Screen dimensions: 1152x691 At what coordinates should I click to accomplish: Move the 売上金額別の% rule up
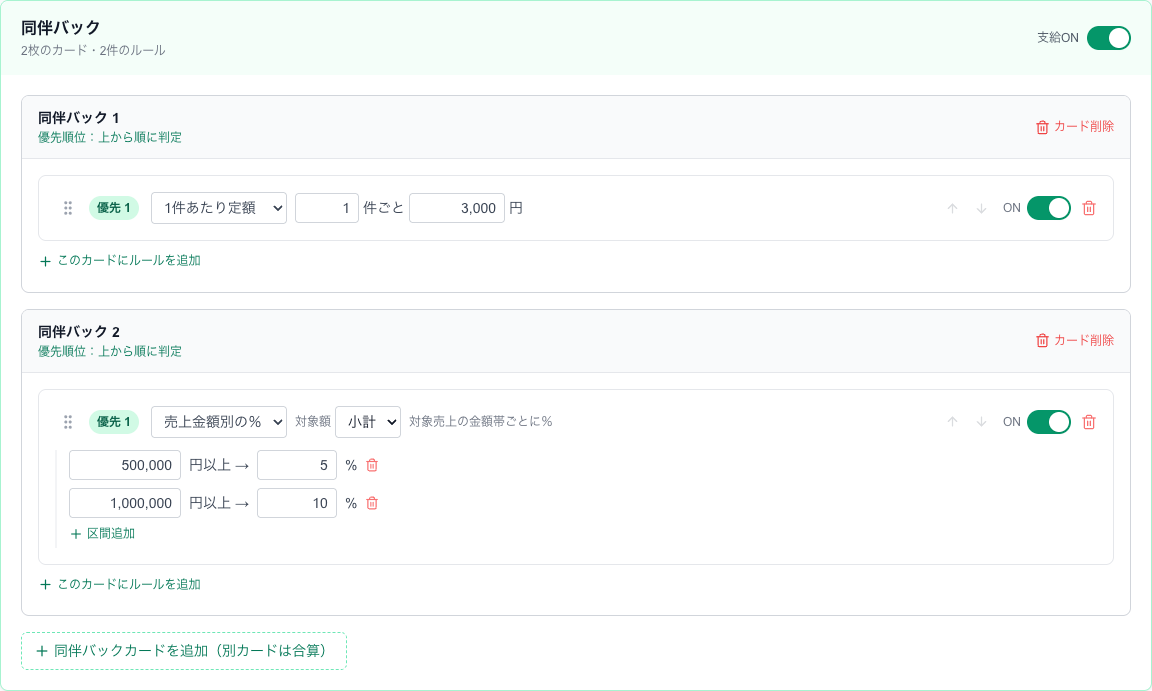(x=952, y=422)
